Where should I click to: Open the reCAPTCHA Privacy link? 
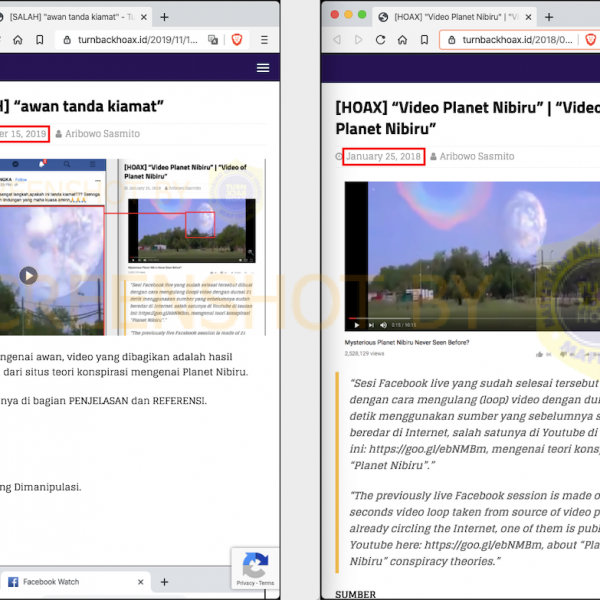tap(245, 583)
